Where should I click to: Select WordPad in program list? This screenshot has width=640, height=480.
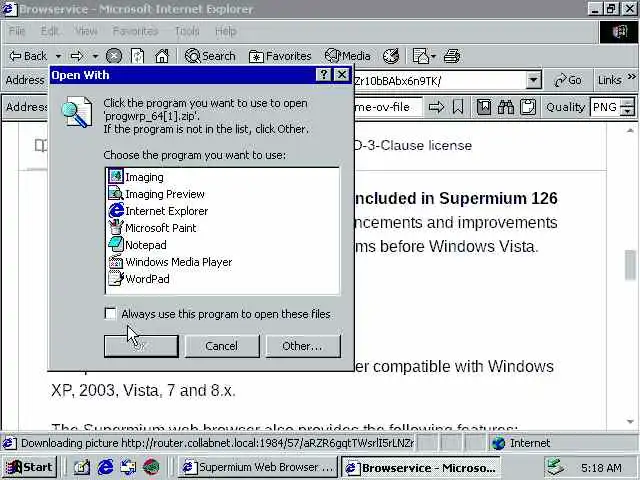147,279
